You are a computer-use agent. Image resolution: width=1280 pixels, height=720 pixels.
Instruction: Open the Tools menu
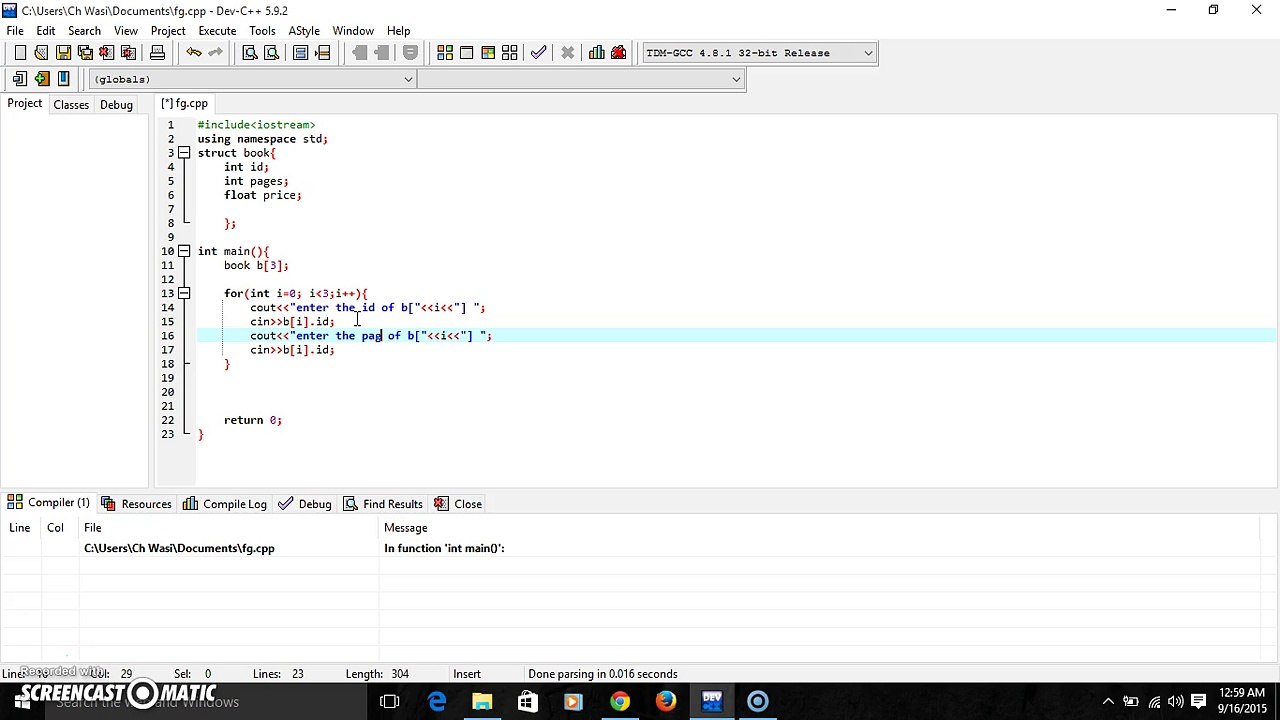tap(262, 31)
